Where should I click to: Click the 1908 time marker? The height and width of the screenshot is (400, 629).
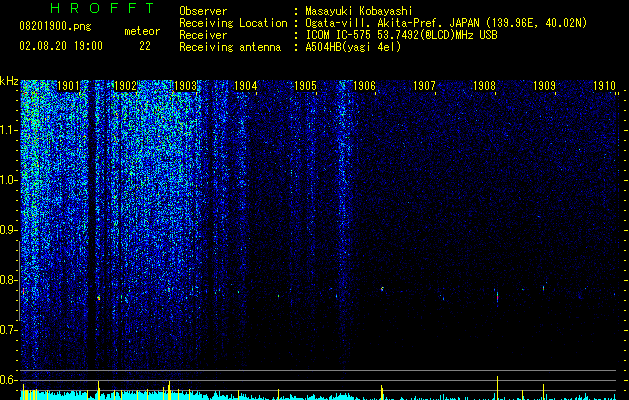click(484, 85)
